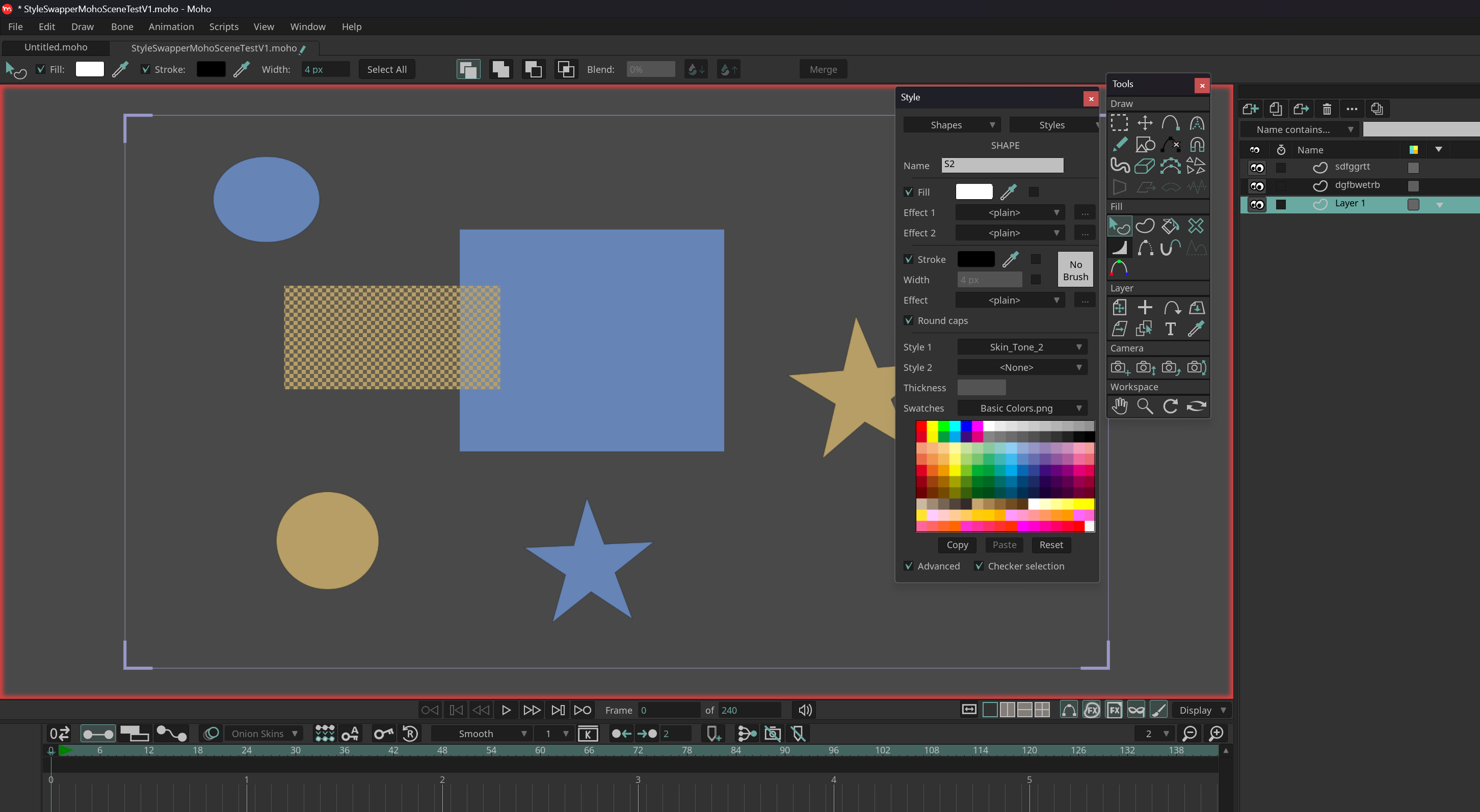Screen dimensions: 1480x812
Task: Select the Add Text layer tool
Action: pos(1170,329)
